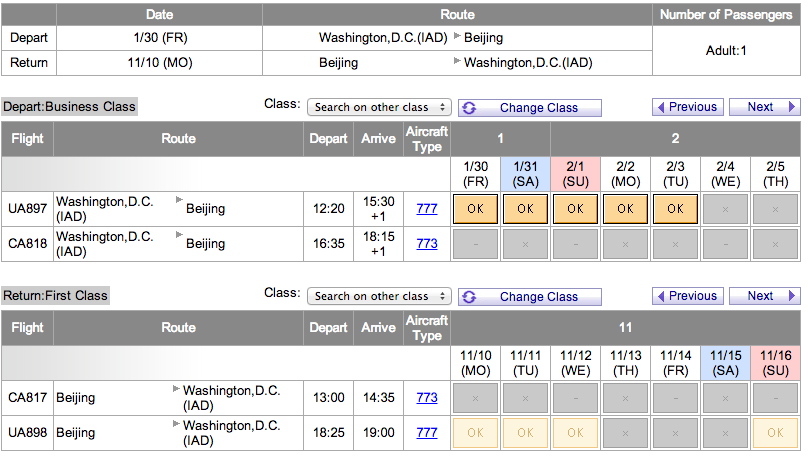Open the 777 aircraft link for UA897
This screenshot has height=456, width=808.
pyautogui.click(x=427, y=209)
